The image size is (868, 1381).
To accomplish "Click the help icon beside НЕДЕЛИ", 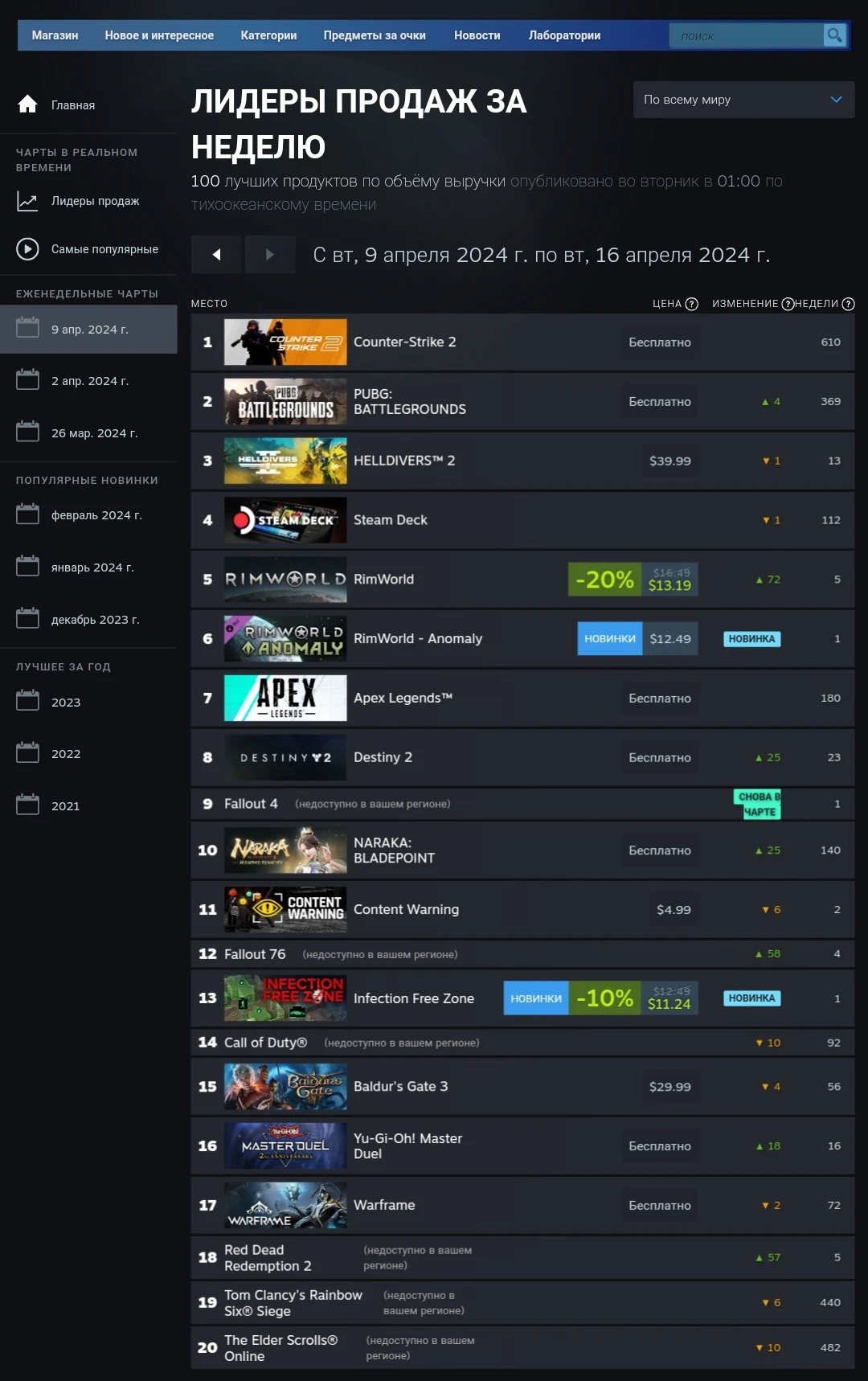I will [x=848, y=304].
